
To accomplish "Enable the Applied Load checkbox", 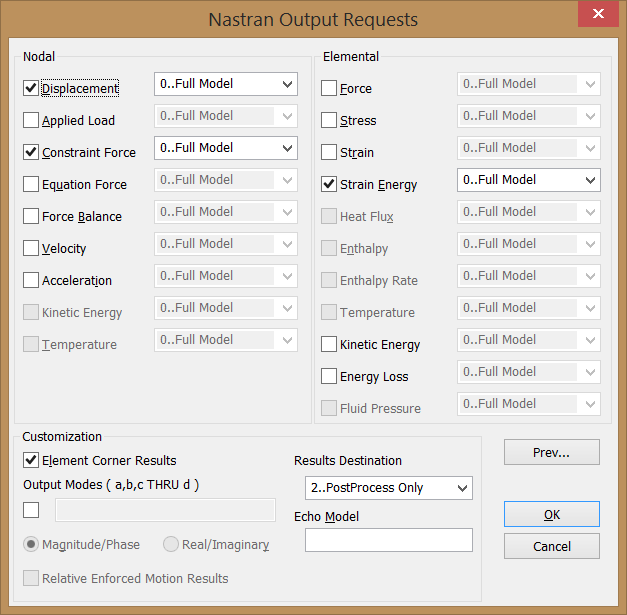I will pyautogui.click(x=31, y=120).
